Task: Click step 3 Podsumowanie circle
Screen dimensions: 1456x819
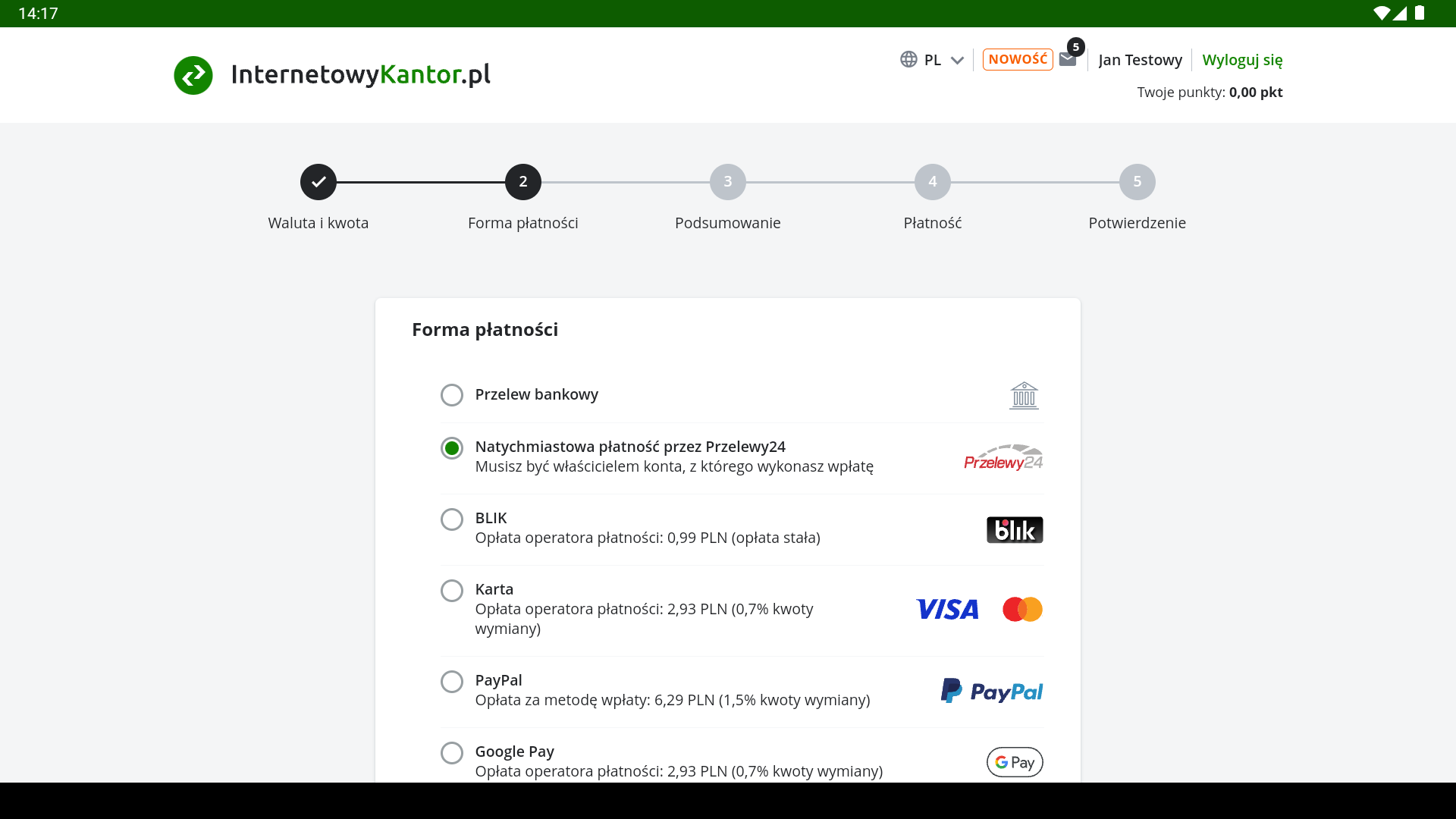Action: pyautogui.click(x=728, y=182)
